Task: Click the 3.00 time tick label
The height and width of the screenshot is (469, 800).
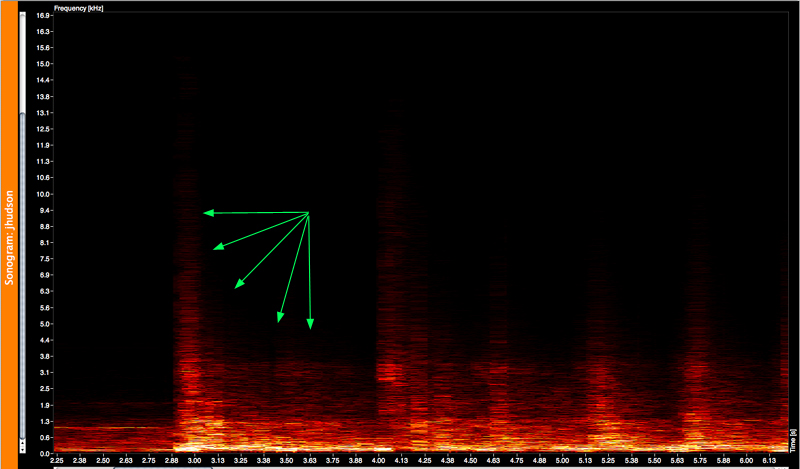Action: [x=194, y=460]
